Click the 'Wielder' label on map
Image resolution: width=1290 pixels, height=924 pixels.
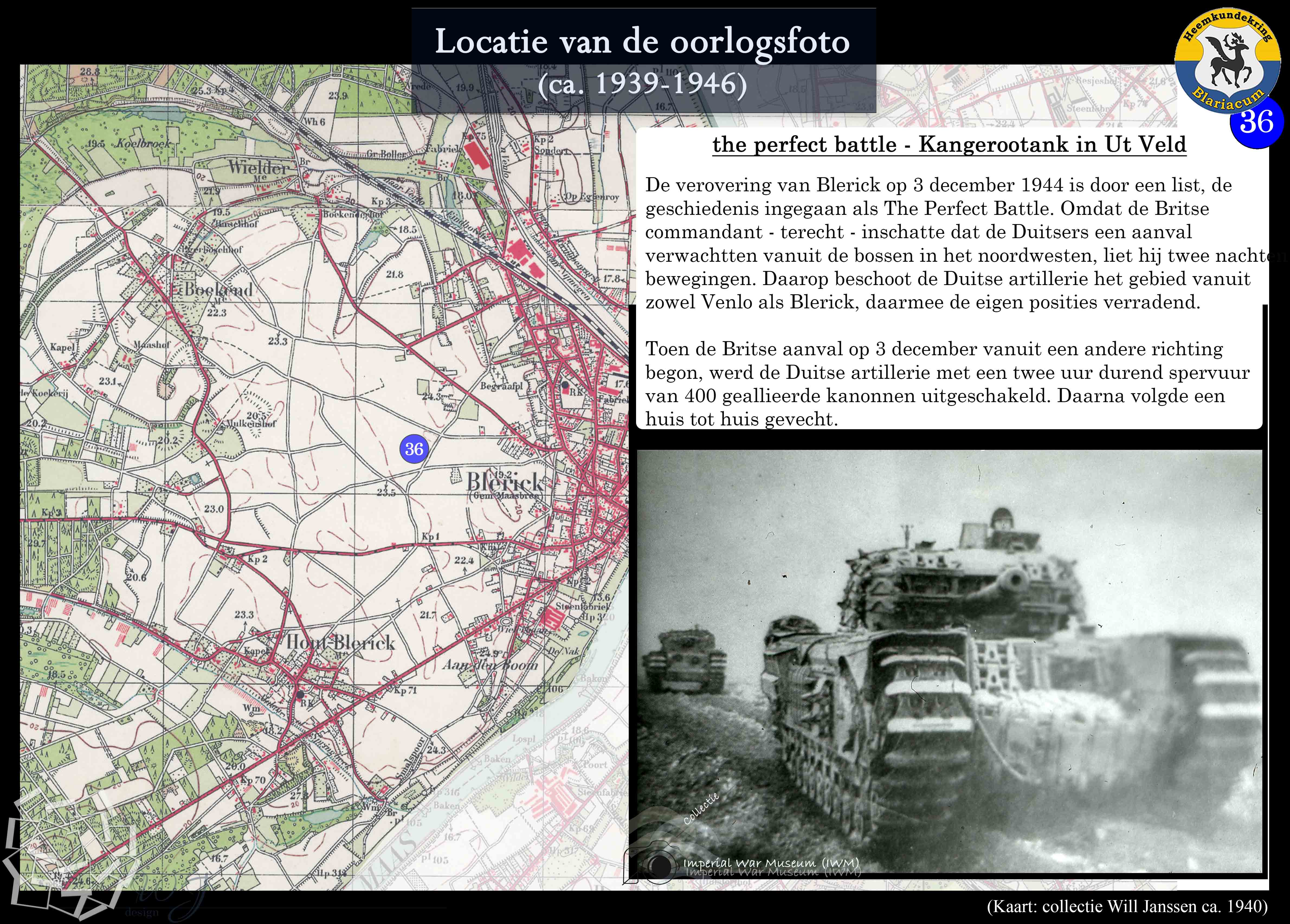pyautogui.click(x=259, y=167)
